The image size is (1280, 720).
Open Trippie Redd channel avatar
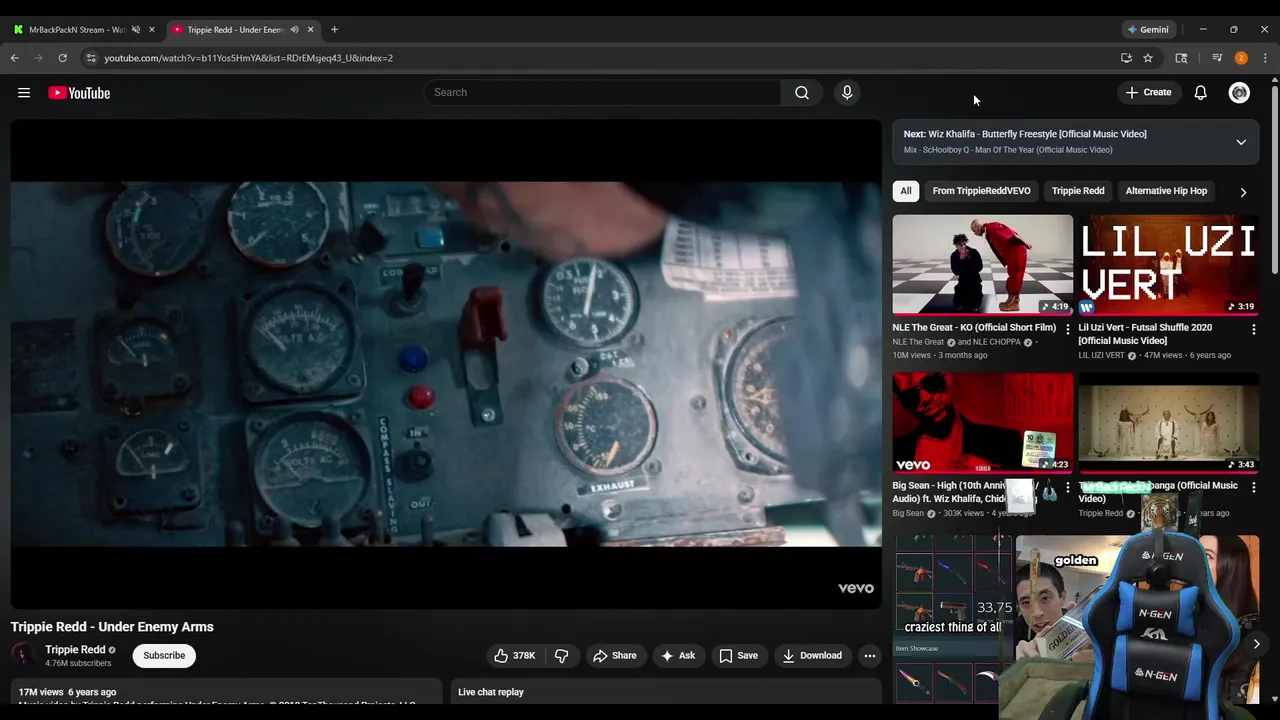[22, 655]
